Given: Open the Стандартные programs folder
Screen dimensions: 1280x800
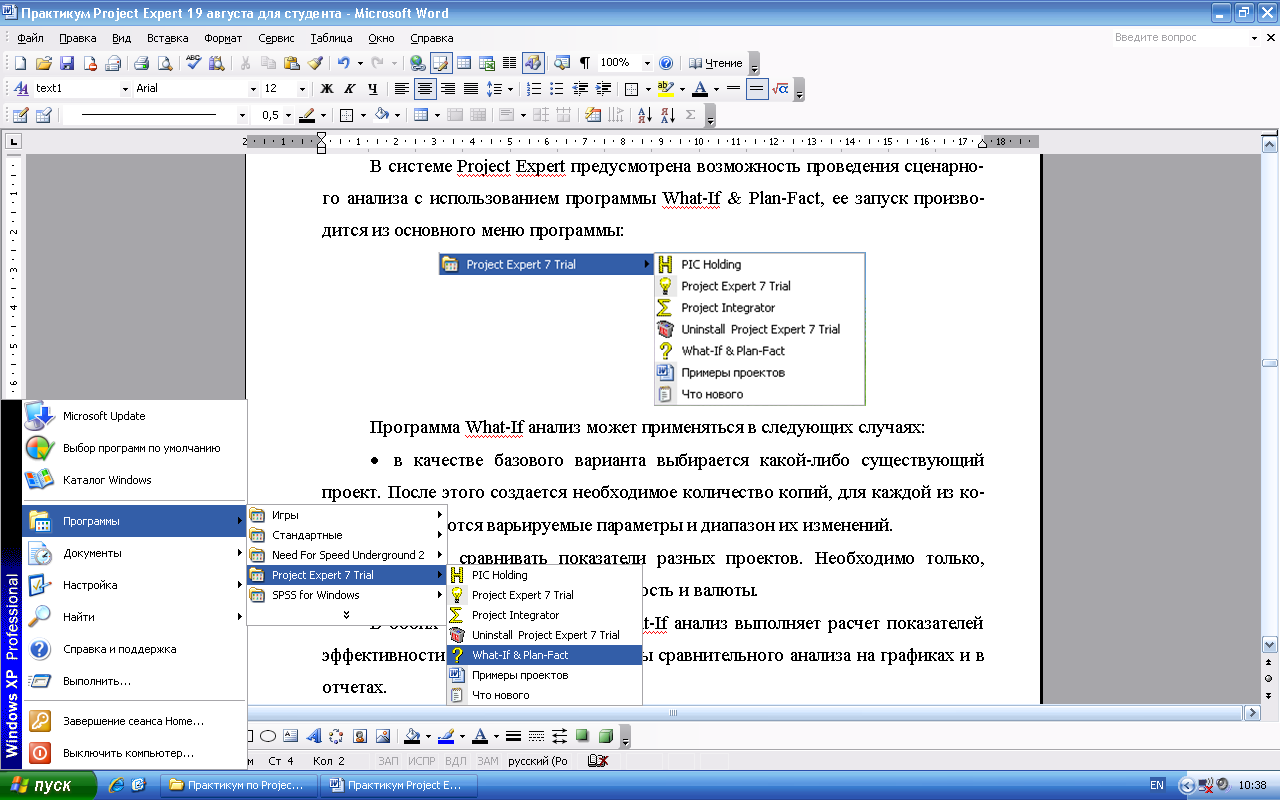Looking at the screenshot, I should 346,535.
